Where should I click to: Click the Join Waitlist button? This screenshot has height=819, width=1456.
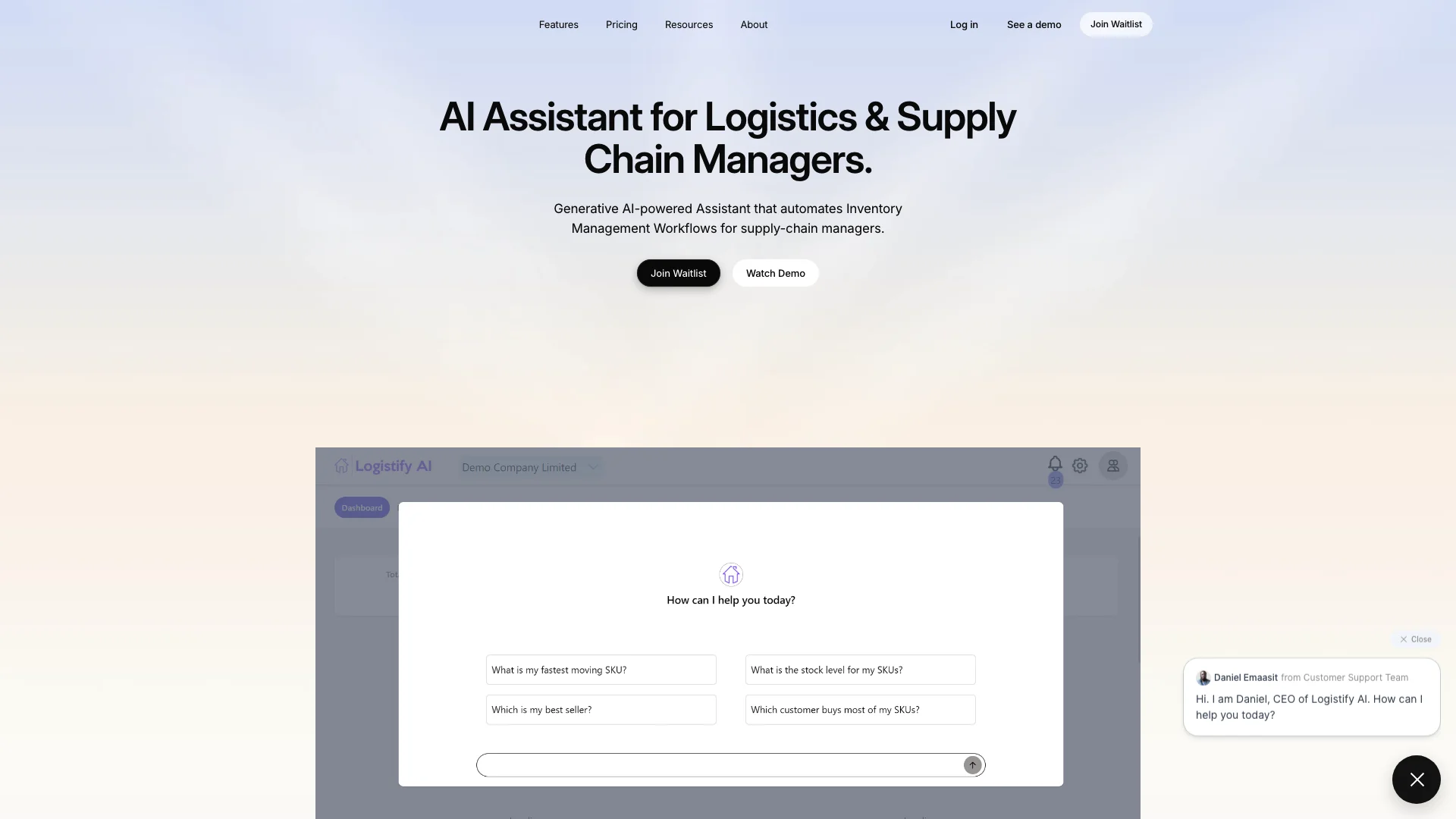coord(1116,24)
